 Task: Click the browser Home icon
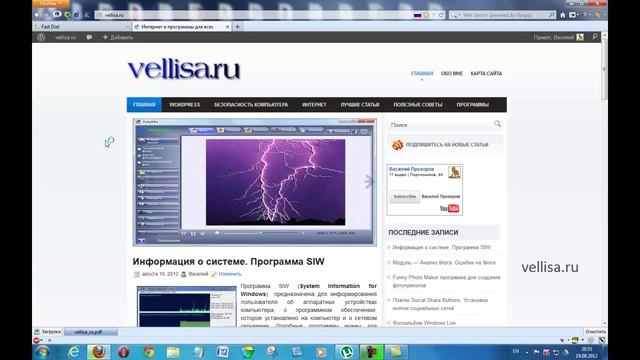[563, 15]
